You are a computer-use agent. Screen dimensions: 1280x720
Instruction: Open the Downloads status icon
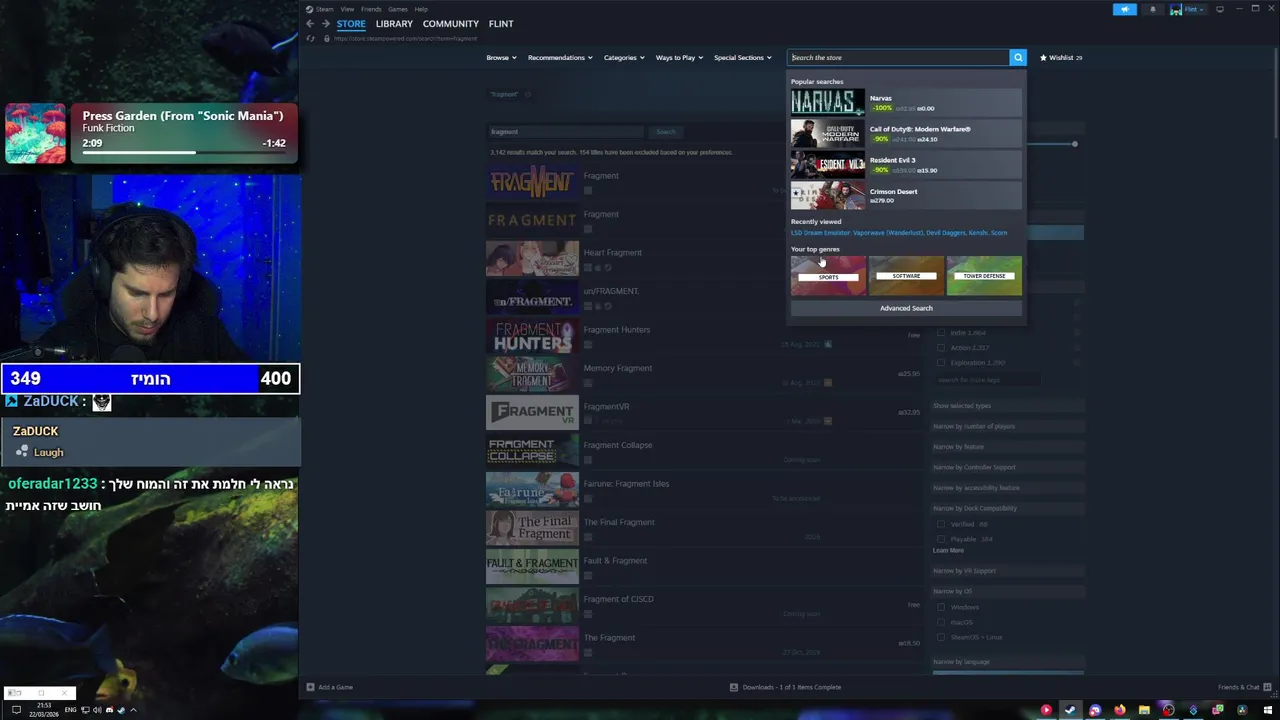[x=734, y=687]
